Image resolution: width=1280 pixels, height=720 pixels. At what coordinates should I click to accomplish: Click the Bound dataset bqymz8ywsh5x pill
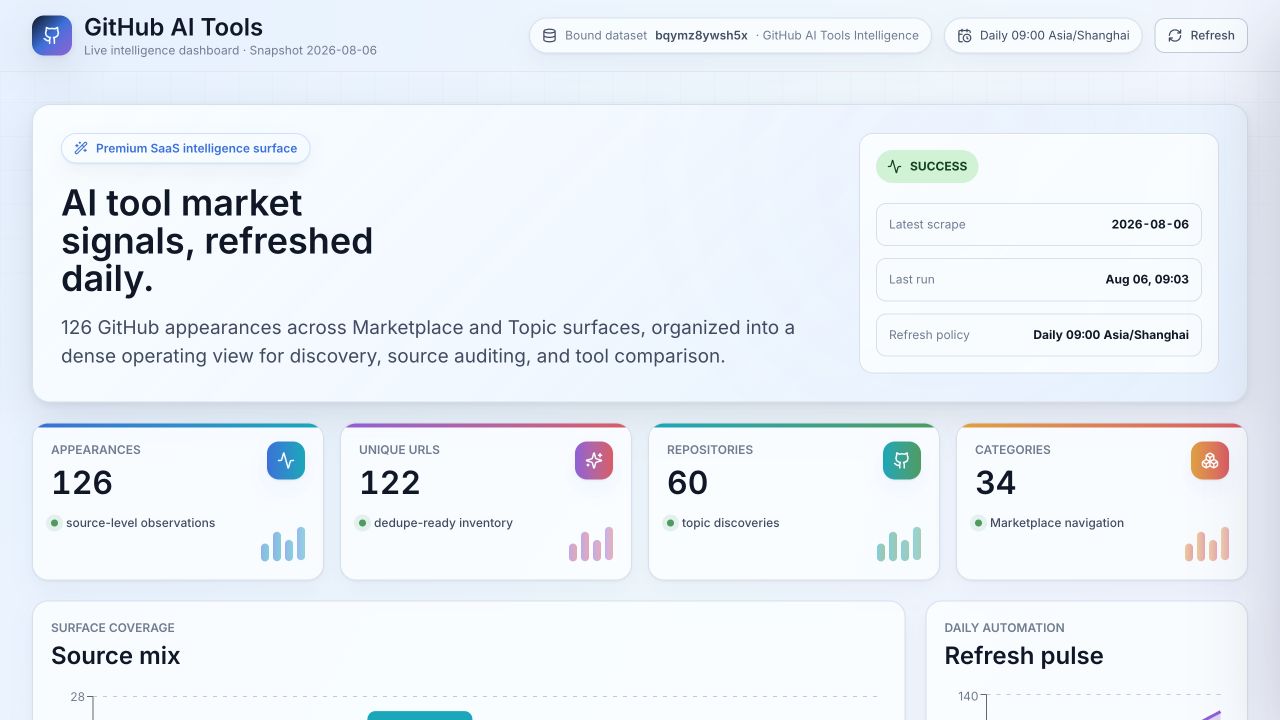pyautogui.click(x=730, y=36)
